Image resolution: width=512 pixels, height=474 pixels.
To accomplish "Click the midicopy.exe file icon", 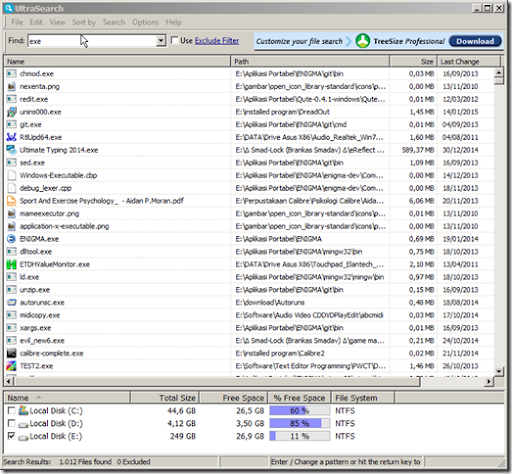I will (11, 315).
